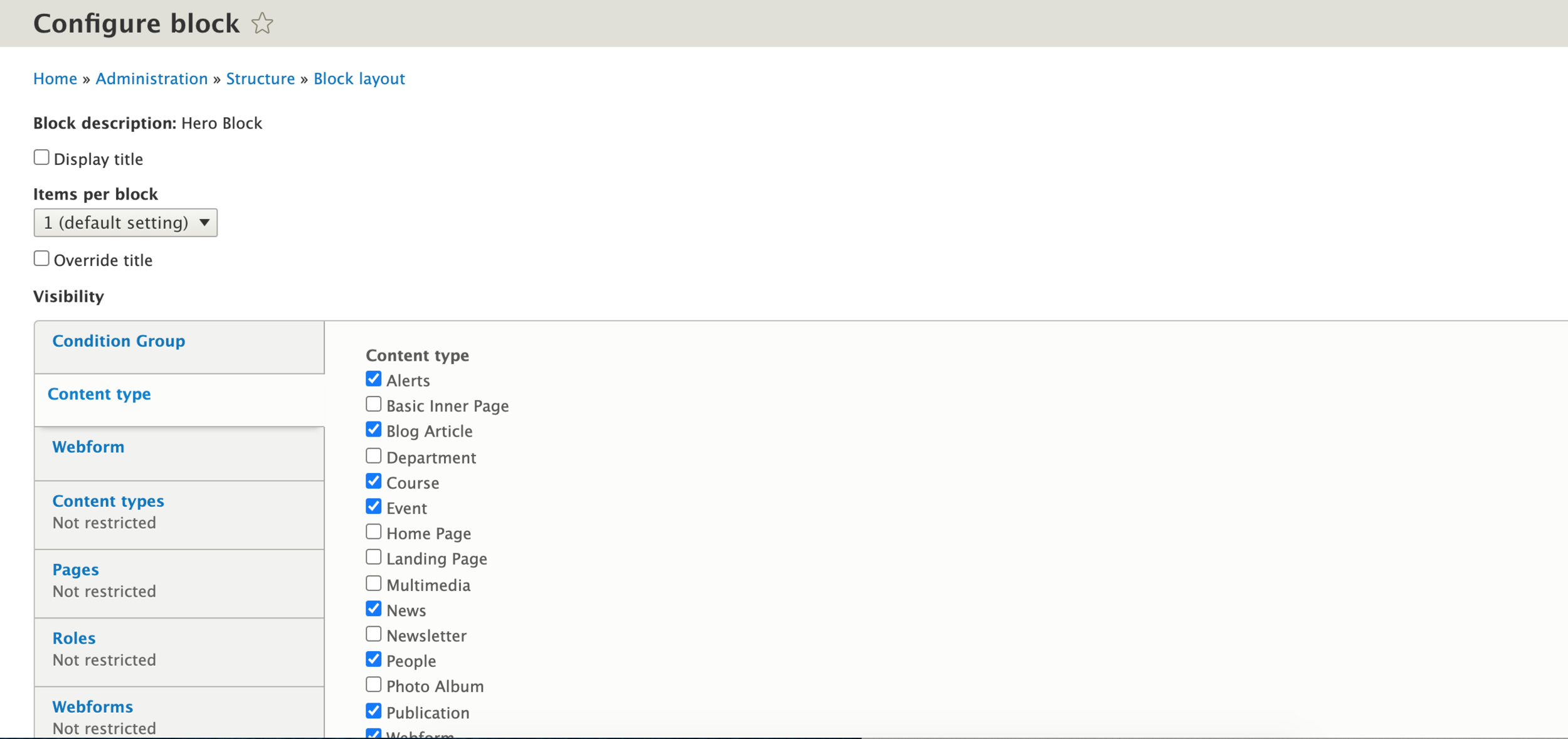Check the Override title checkbox
Image resolution: width=1568 pixels, height=739 pixels.
coord(41,258)
